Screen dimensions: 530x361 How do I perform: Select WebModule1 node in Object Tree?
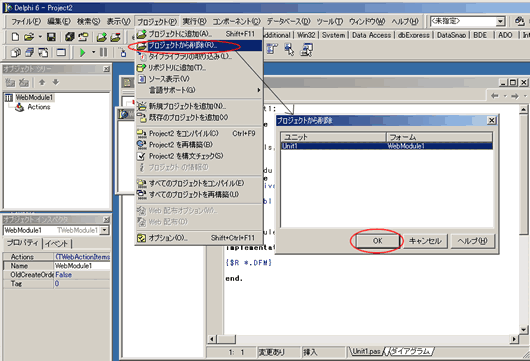coord(34,98)
